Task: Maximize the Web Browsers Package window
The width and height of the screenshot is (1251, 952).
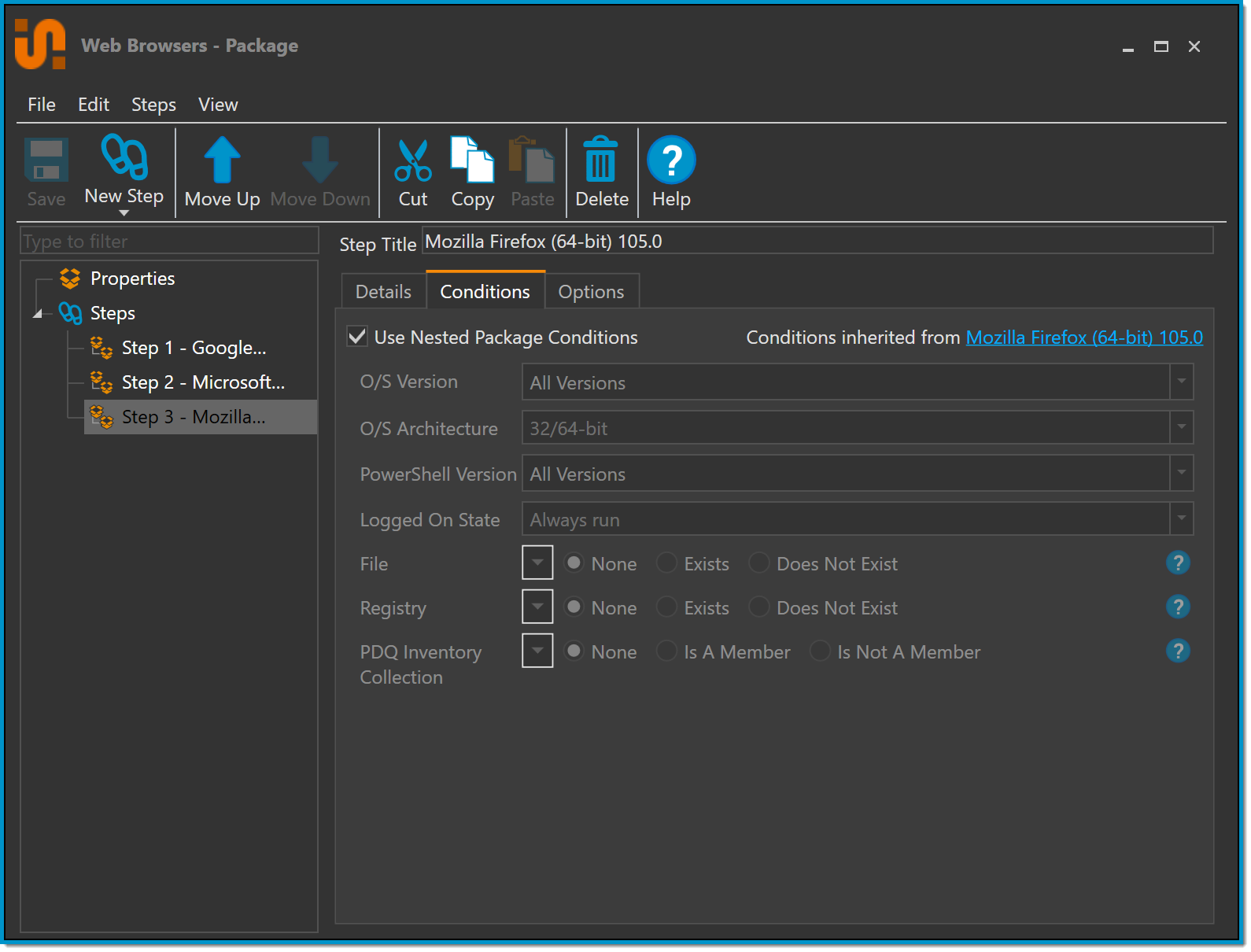Action: point(1161,46)
